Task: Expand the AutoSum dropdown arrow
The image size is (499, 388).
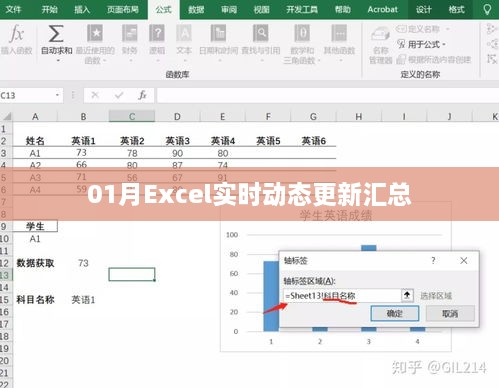Action: 58,61
